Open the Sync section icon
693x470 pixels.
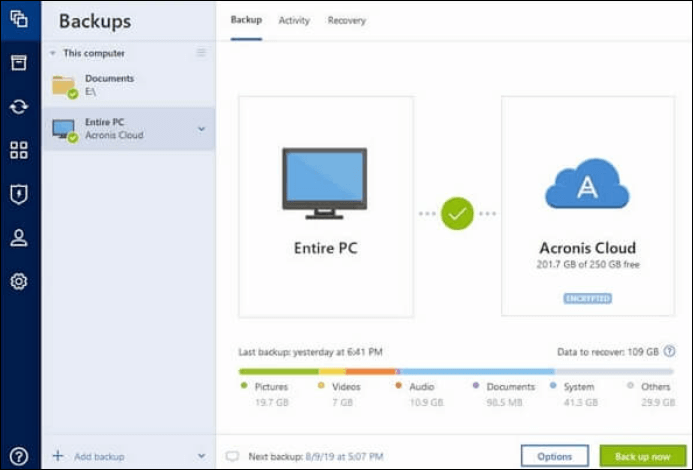[19, 107]
